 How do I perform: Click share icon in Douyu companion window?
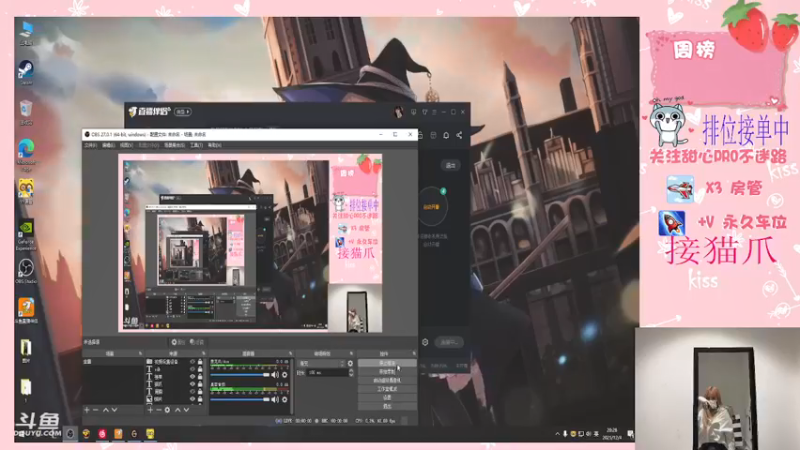[459, 135]
